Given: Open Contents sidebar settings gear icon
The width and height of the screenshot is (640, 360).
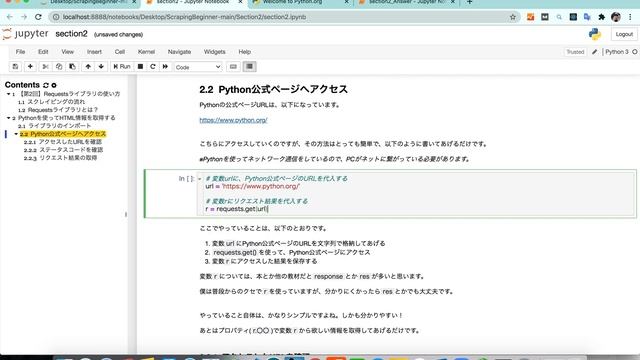Looking at the screenshot, I should pyautogui.click(x=54, y=85).
